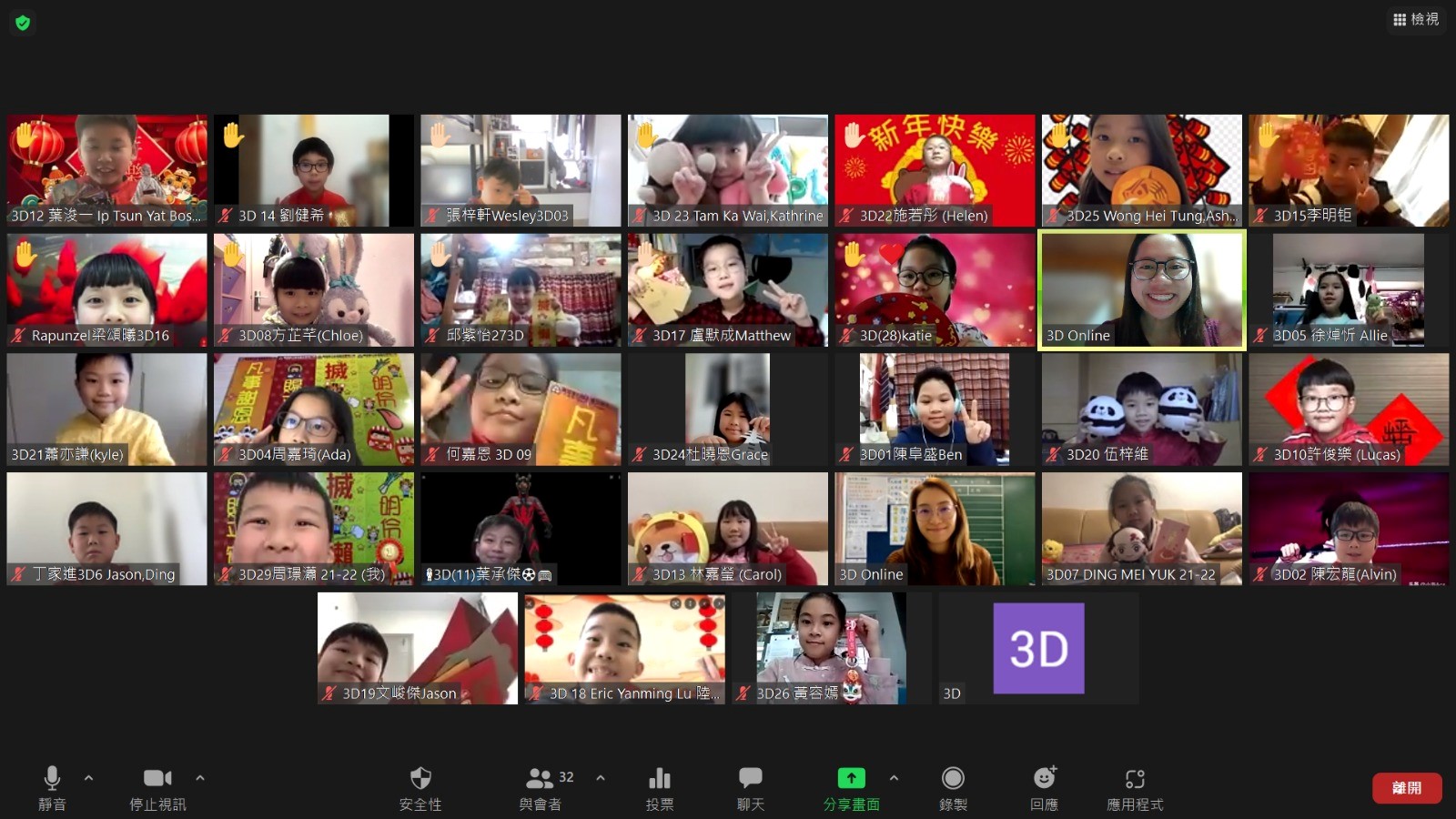Expand audio options arrow beside 靜音
1456x819 pixels.
coord(88,778)
